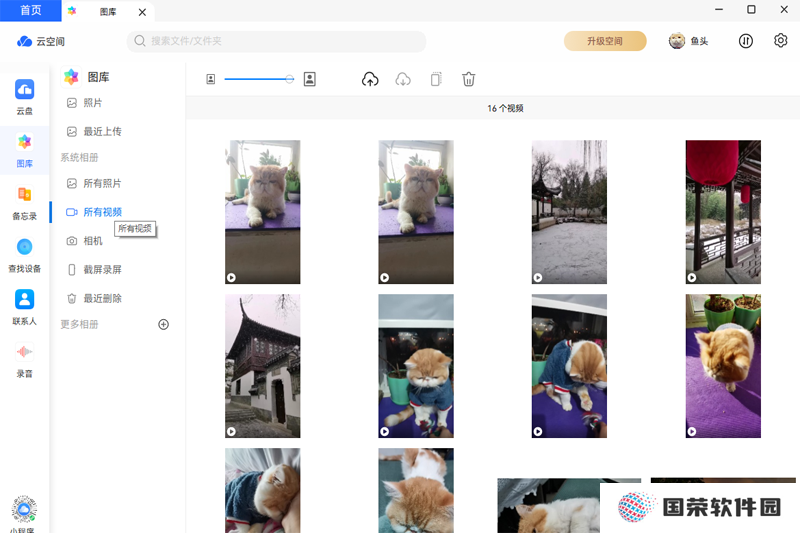Viewport: 800px width, 533px height.
Task: Click the 图库 panel heading
Action: [98, 77]
